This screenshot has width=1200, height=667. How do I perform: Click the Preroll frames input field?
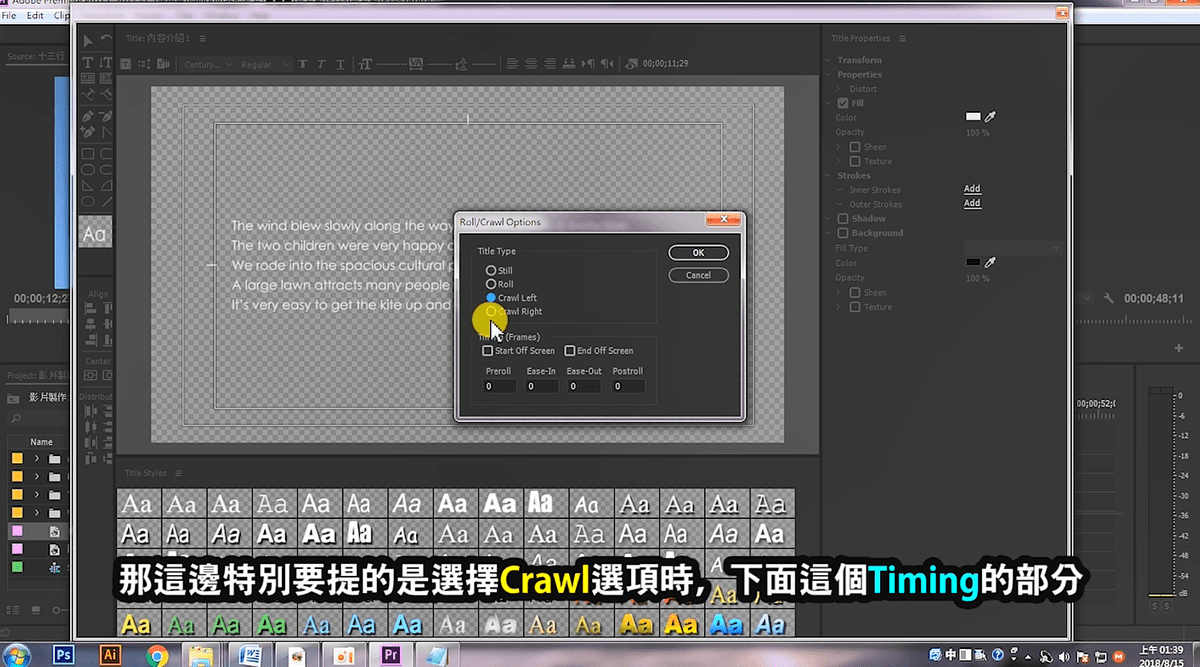tap(500, 386)
